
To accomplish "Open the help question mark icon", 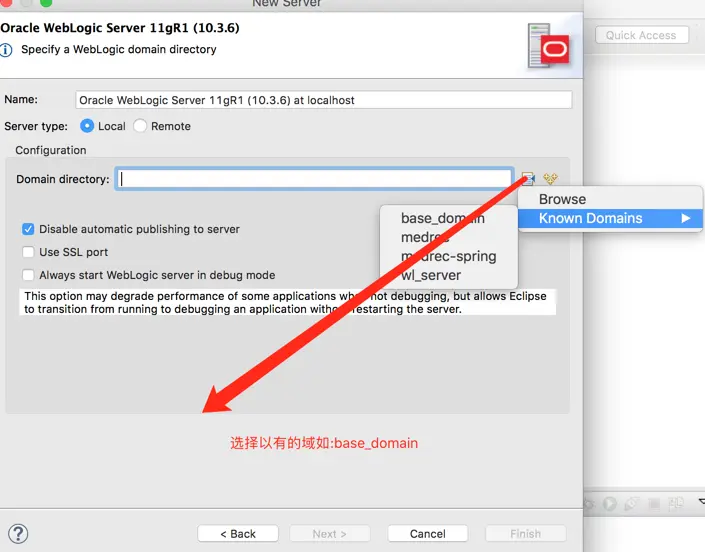I will pos(18,534).
